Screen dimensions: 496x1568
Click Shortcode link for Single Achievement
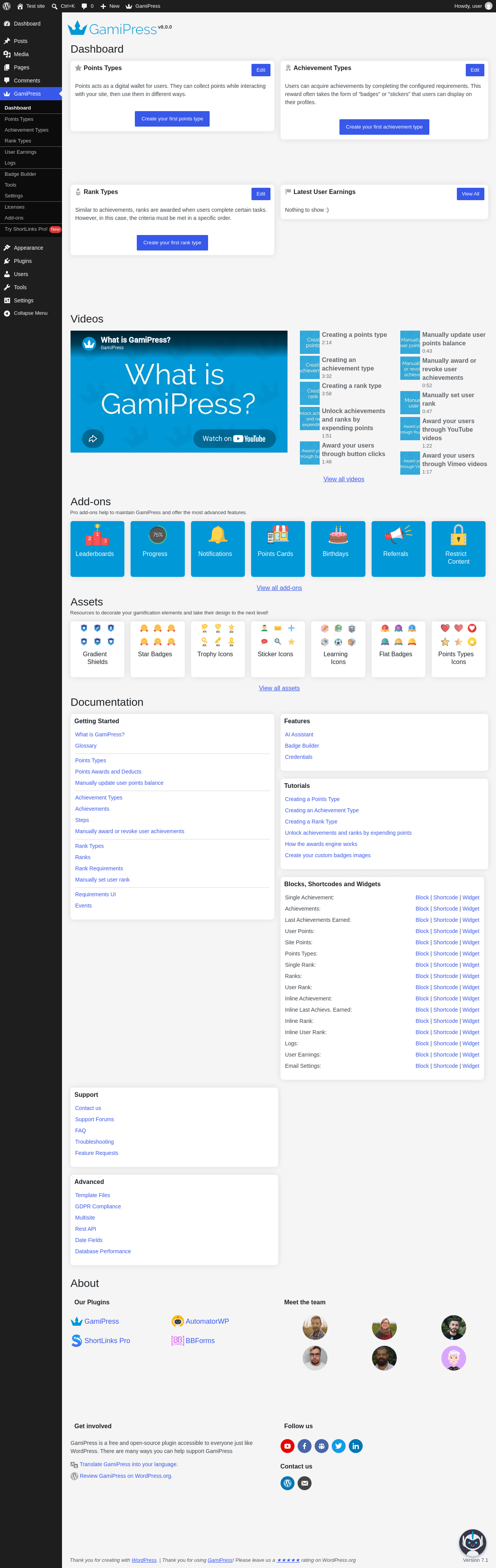445,897
